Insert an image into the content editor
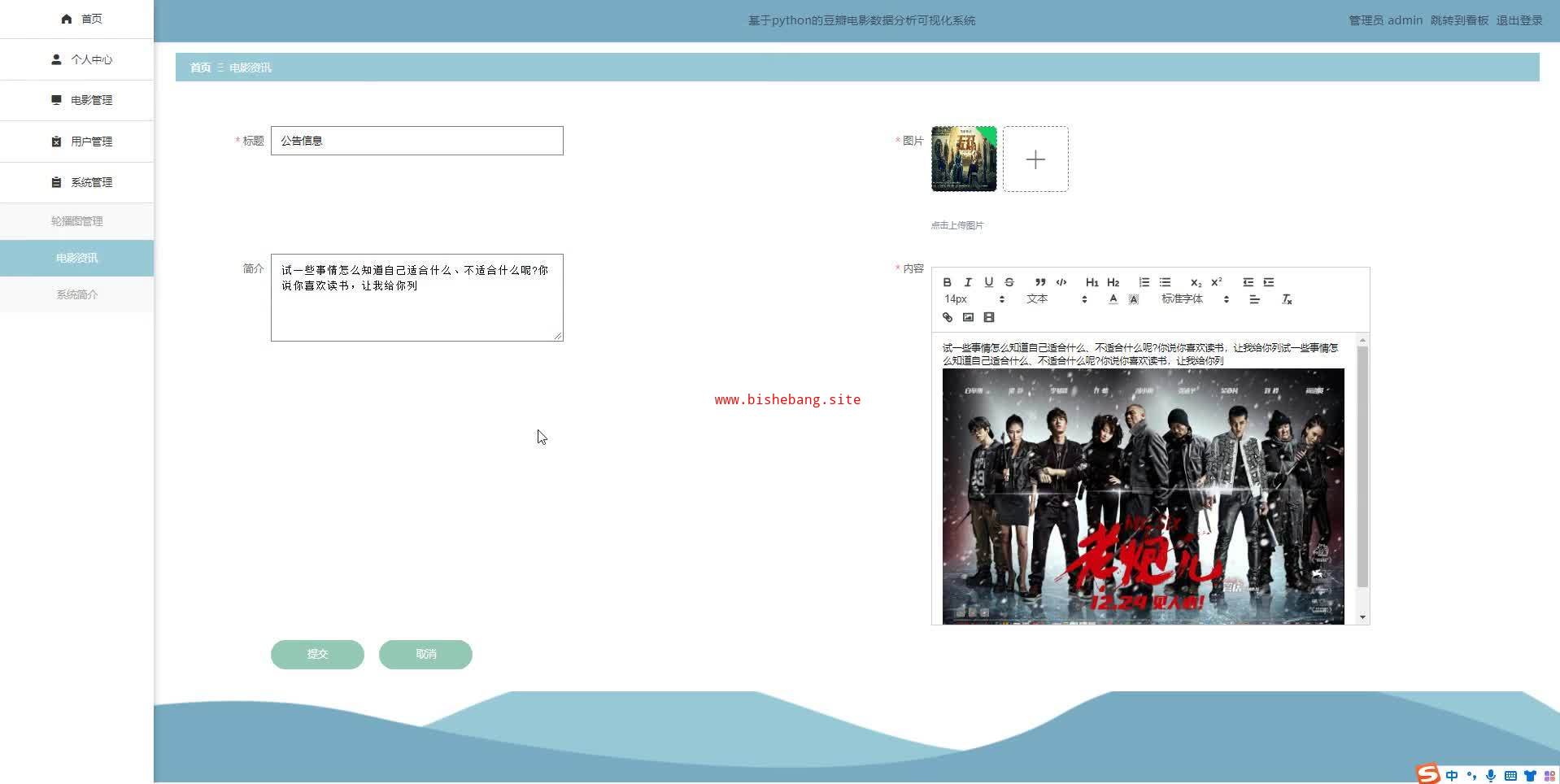The image size is (1560, 784). tap(968, 317)
